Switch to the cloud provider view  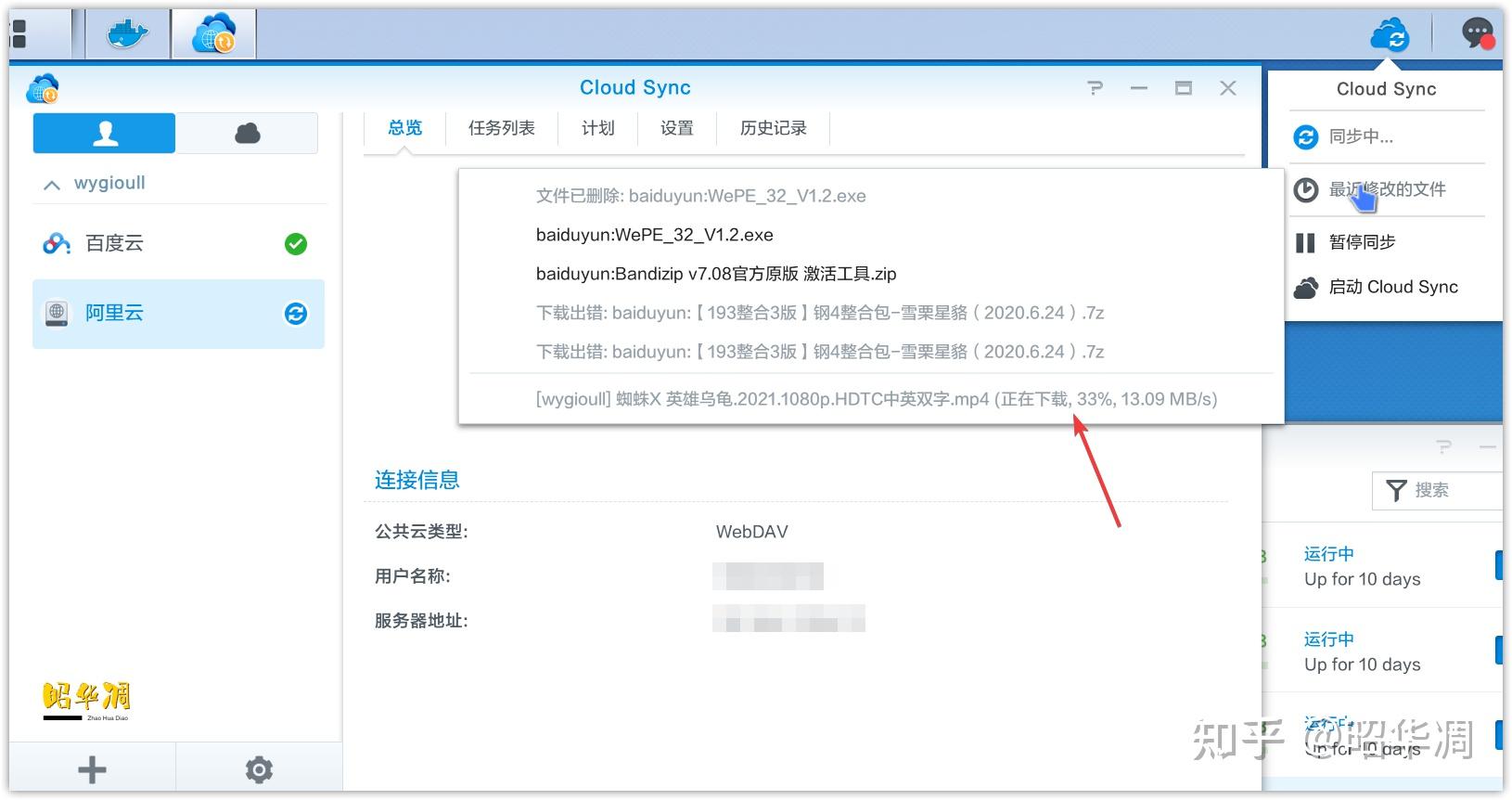(247, 134)
